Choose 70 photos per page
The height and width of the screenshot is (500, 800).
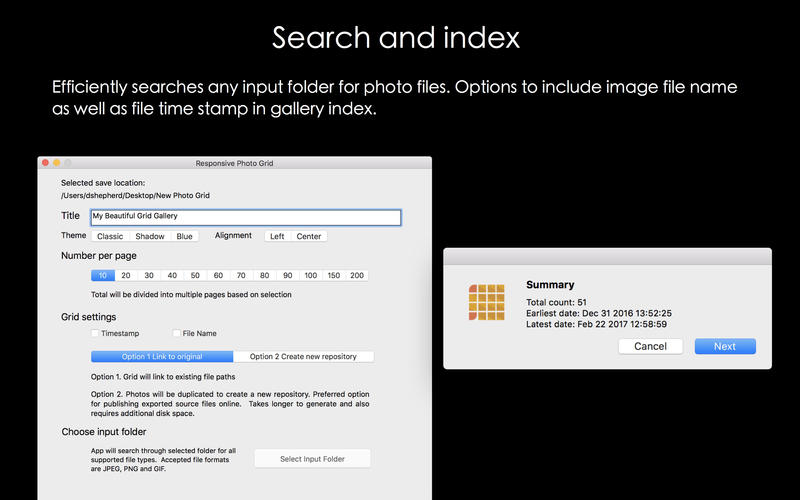pos(241,276)
